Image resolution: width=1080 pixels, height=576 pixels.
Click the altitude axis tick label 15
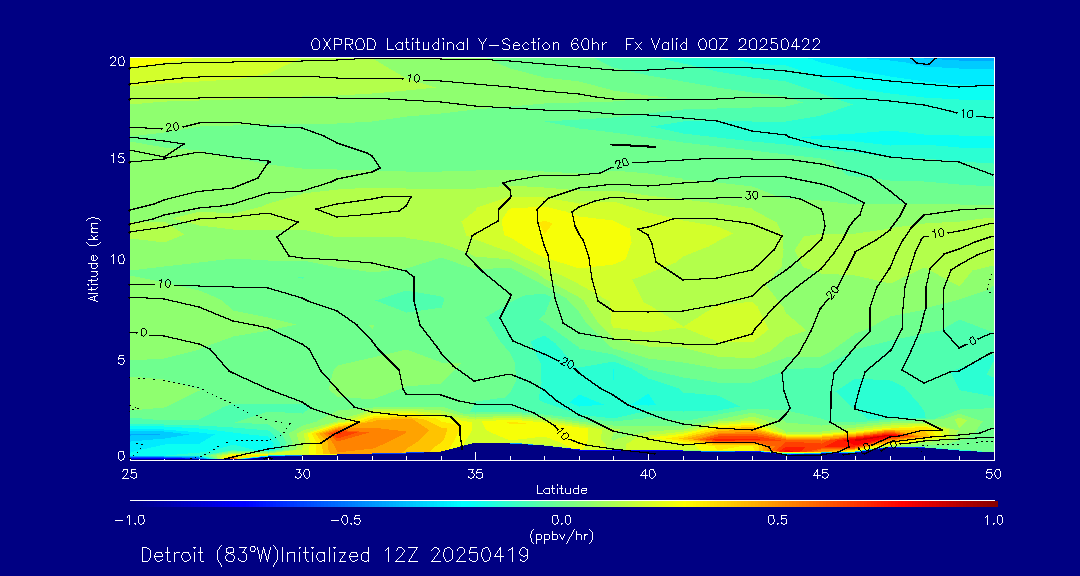(x=117, y=159)
